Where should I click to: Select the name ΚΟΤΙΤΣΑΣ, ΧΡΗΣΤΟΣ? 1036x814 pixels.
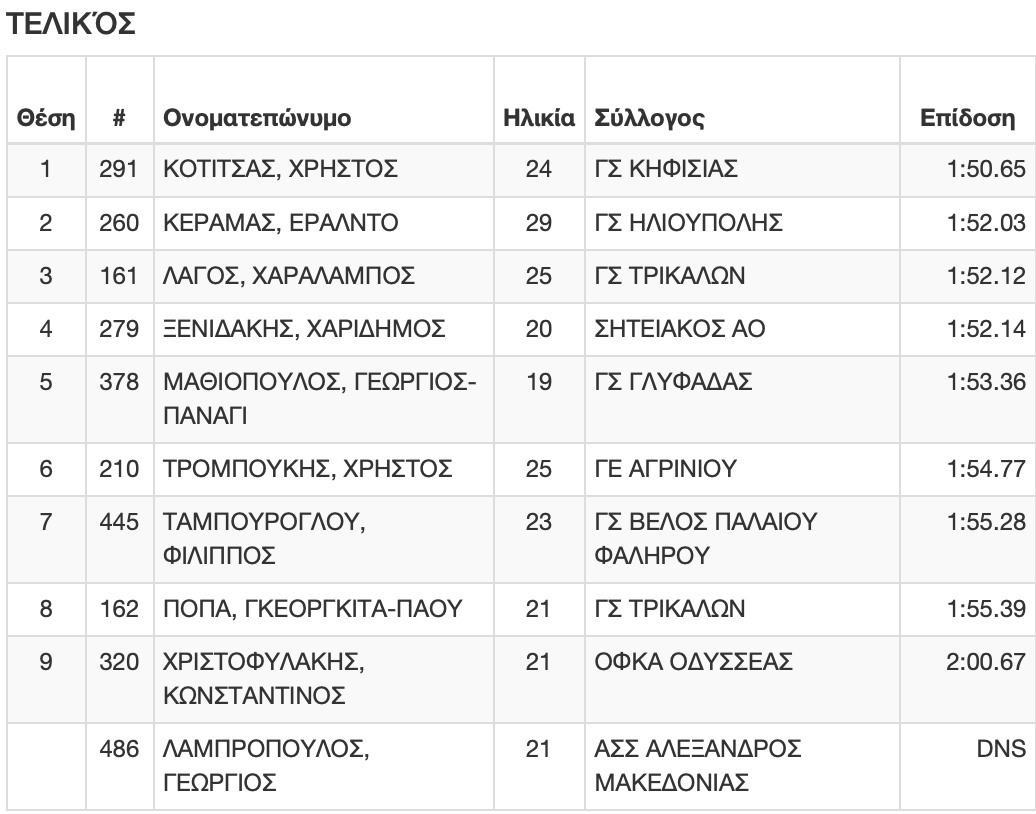pyautogui.click(x=280, y=169)
